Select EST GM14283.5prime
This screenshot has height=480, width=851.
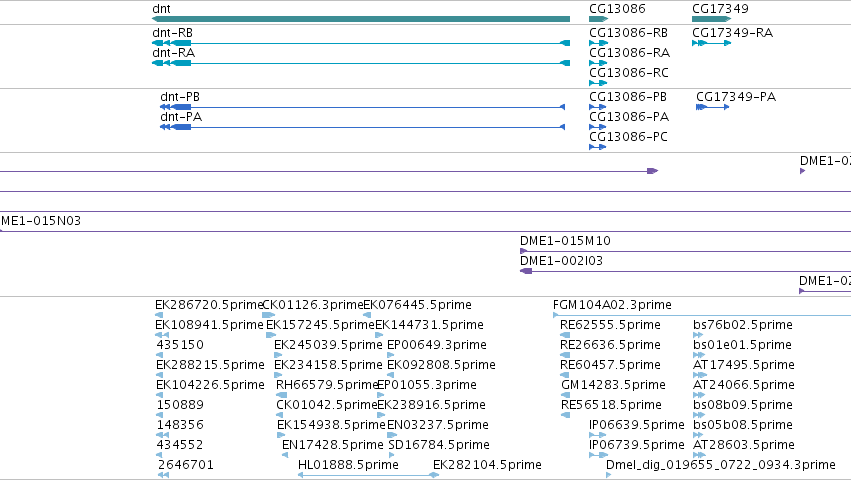[x=613, y=385]
